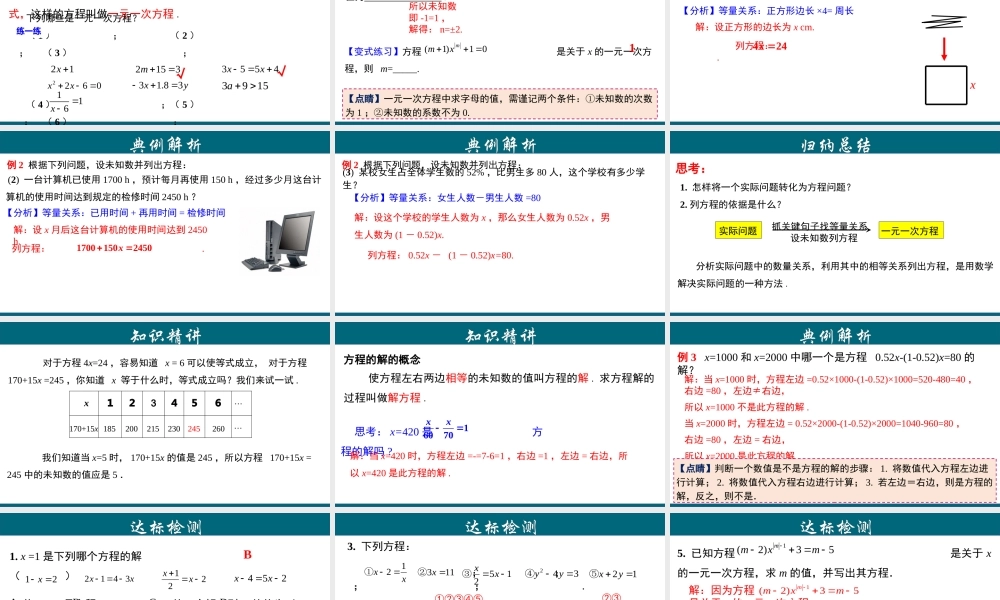Open the 典例解析 slide with 例3
Image resolution: width=1000 pixels, height=600 pixels.
(x=835, y=414)
